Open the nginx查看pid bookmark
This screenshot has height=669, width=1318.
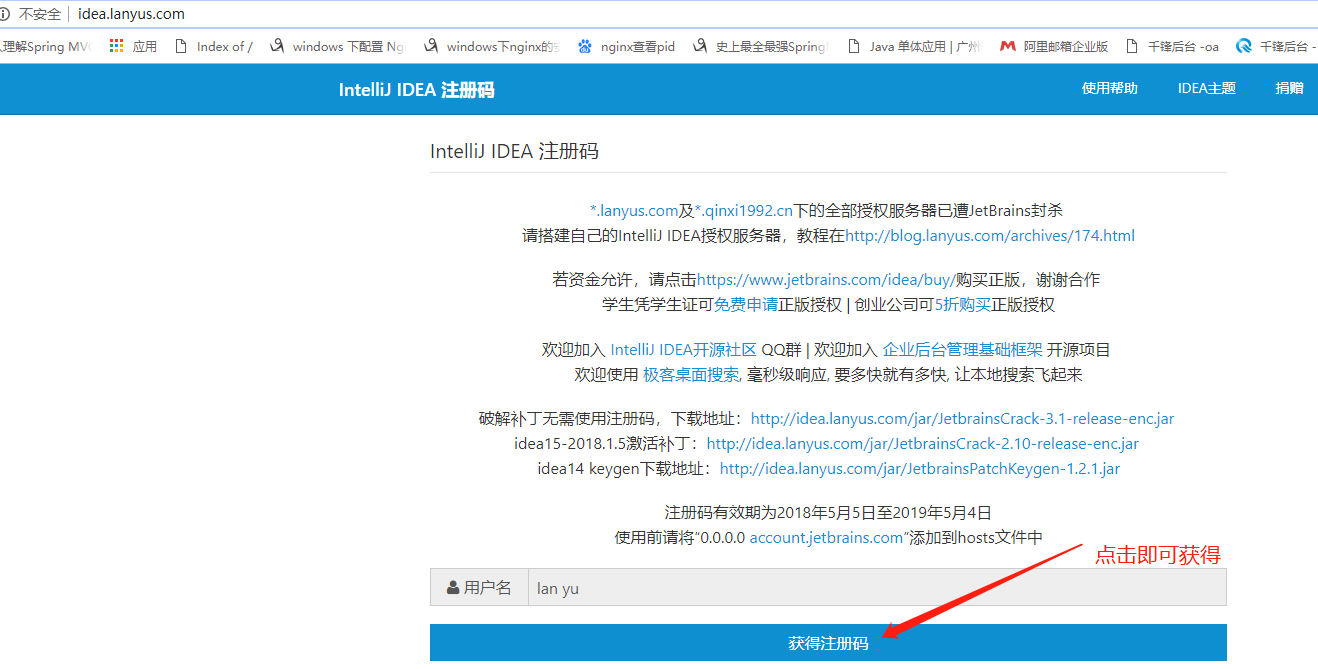pos(627,46)
